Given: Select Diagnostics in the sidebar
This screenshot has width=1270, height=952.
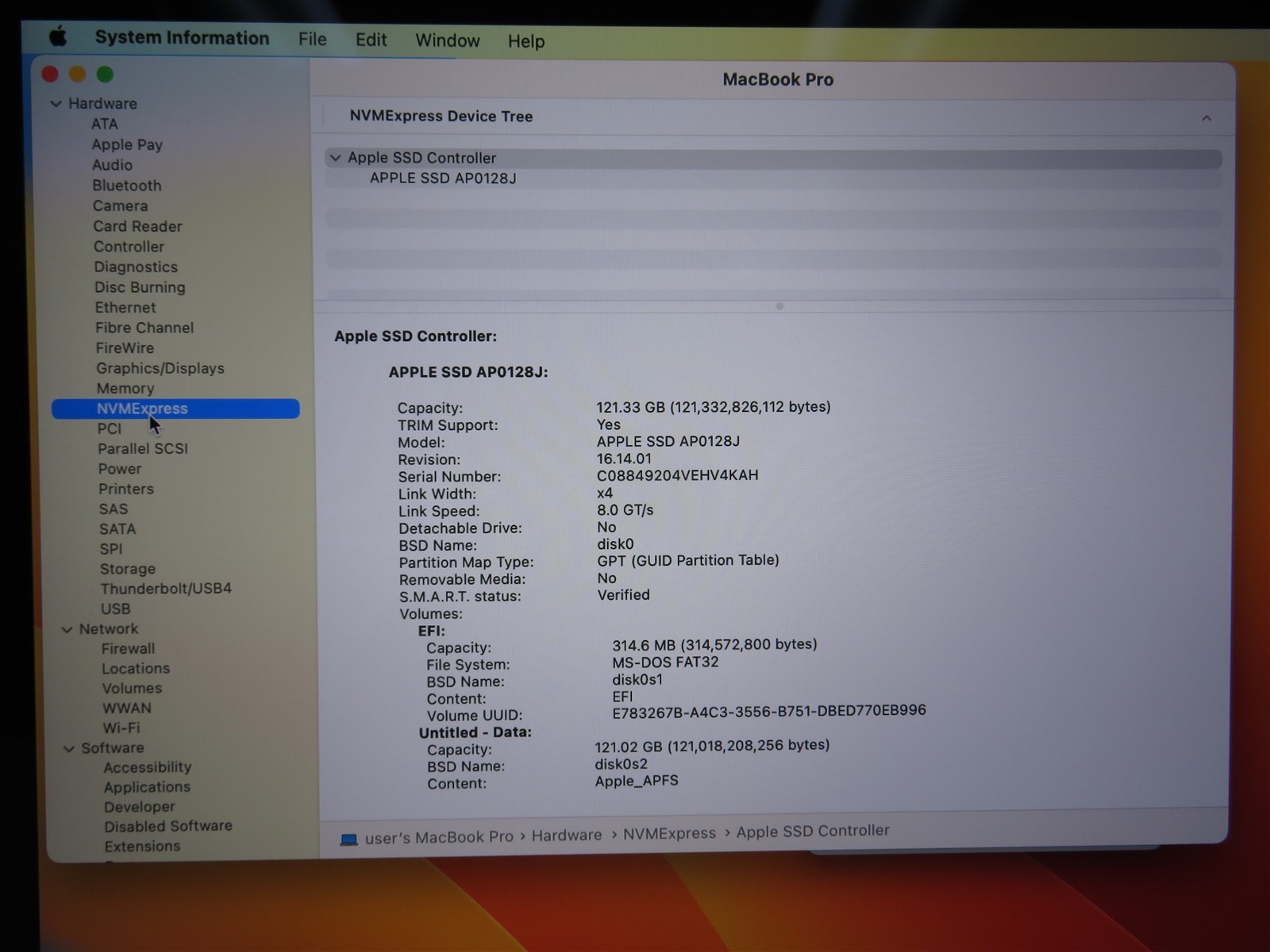Looking at the screenshot, I should tap(136, 267).
